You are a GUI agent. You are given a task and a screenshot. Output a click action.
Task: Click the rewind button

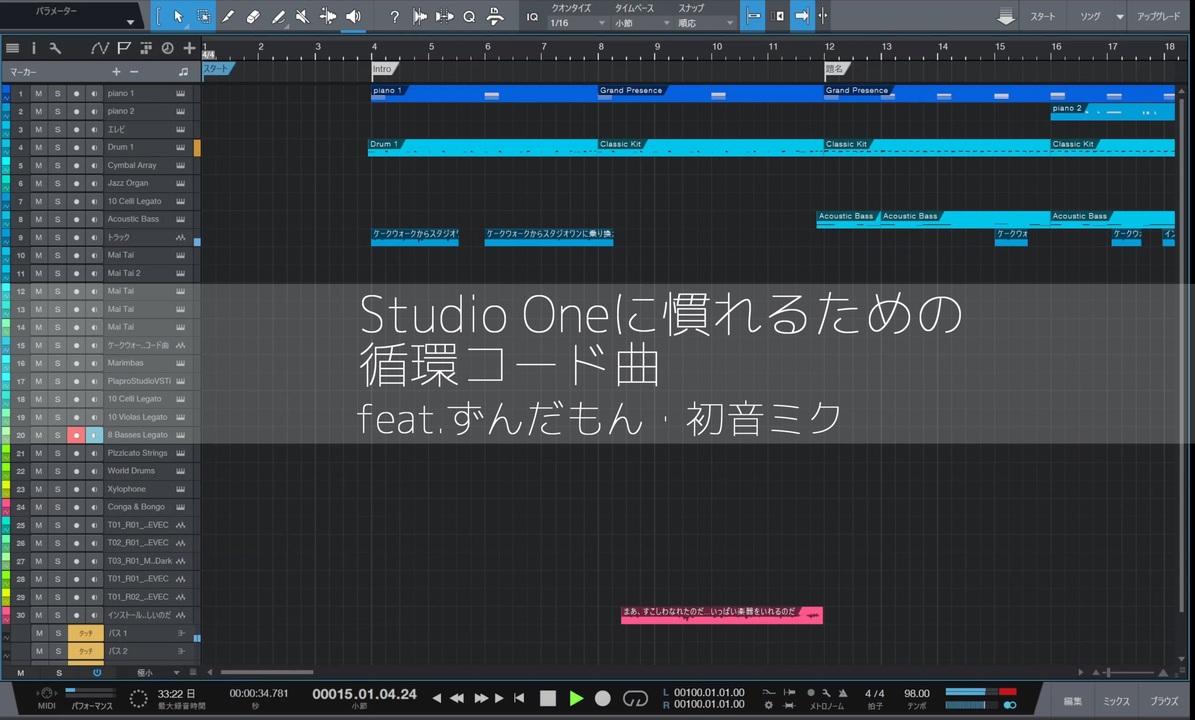point(457,698)
